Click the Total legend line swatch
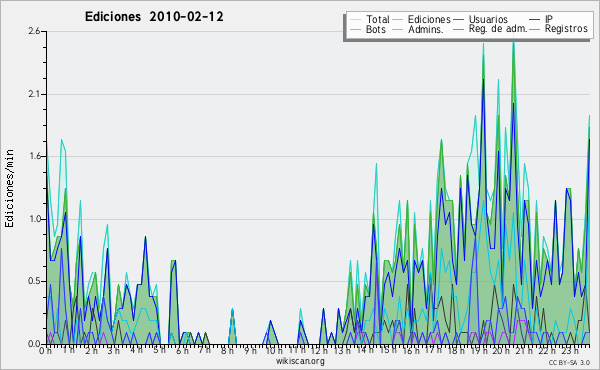Viewport: 600px width, 370px height. pos(355,19)
